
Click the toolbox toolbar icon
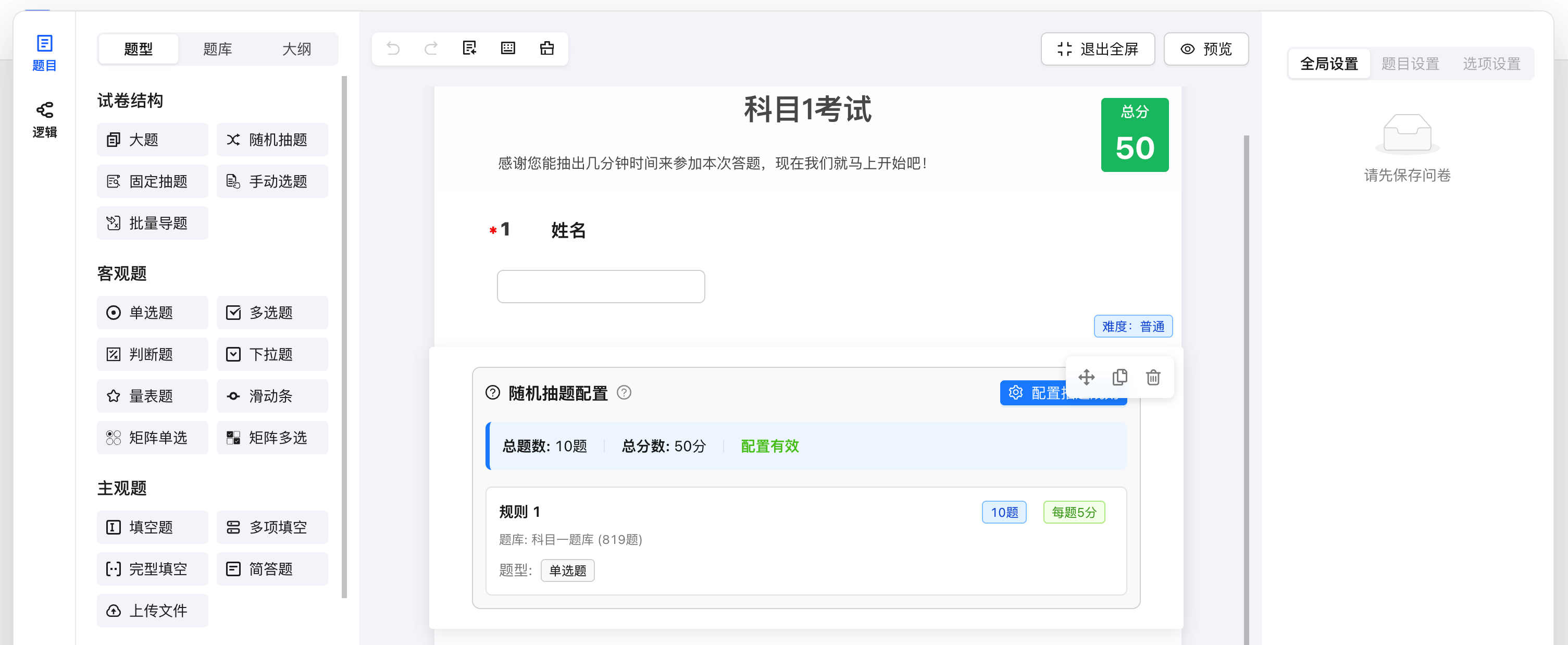click(x=546, y=48)
